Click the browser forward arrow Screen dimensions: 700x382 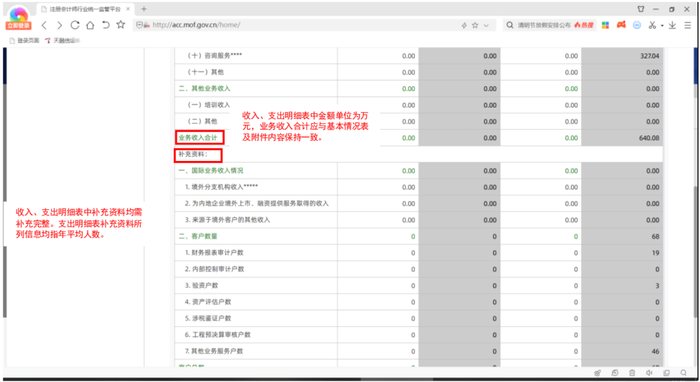click(x=59, y=25)
